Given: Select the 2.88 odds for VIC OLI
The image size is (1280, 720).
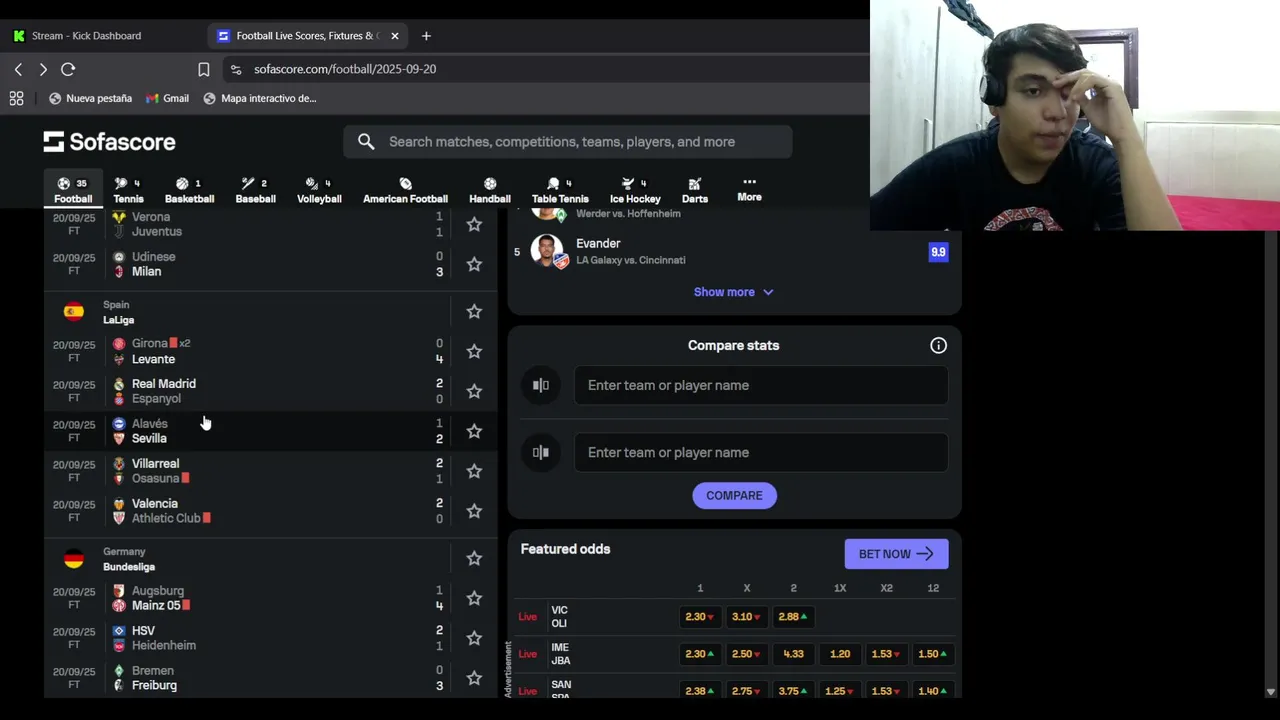Looking at the screenshot, I should (x=793, y=617).
